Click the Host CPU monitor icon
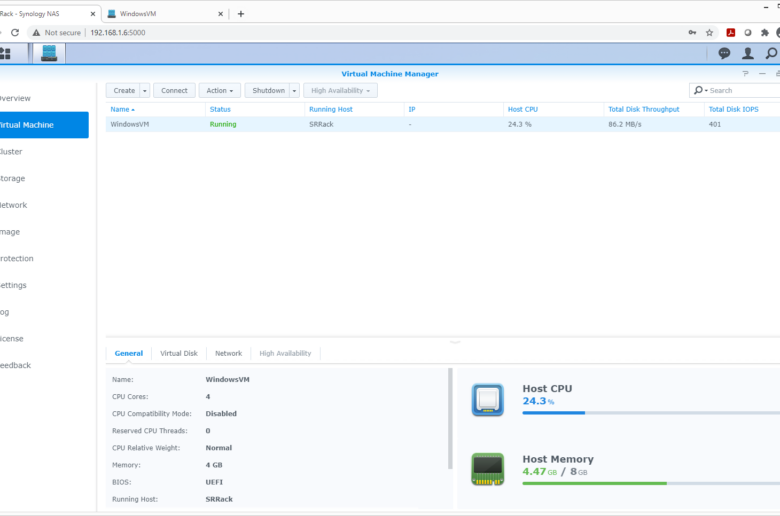This screenshot has height=516, width=780. pos(488,400)
